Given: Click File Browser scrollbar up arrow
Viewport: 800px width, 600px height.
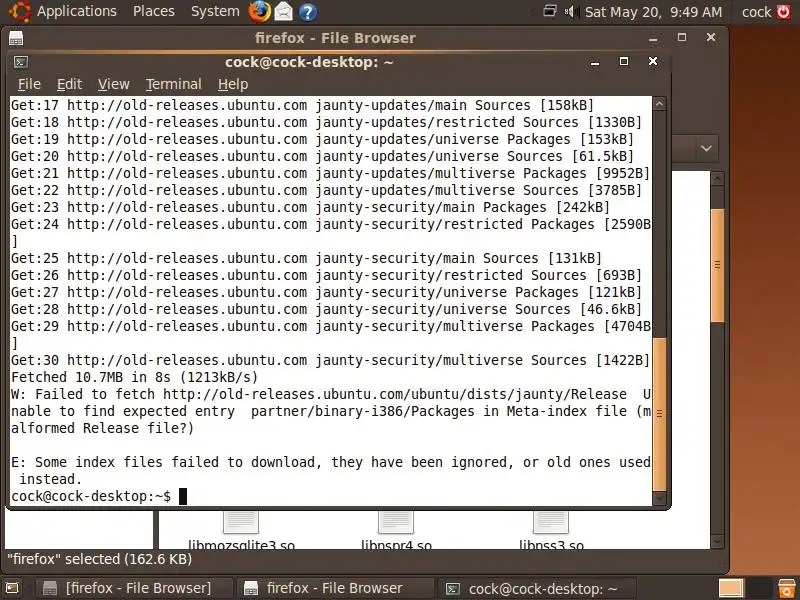Looking at the screenshot, I should click(717, 179).
